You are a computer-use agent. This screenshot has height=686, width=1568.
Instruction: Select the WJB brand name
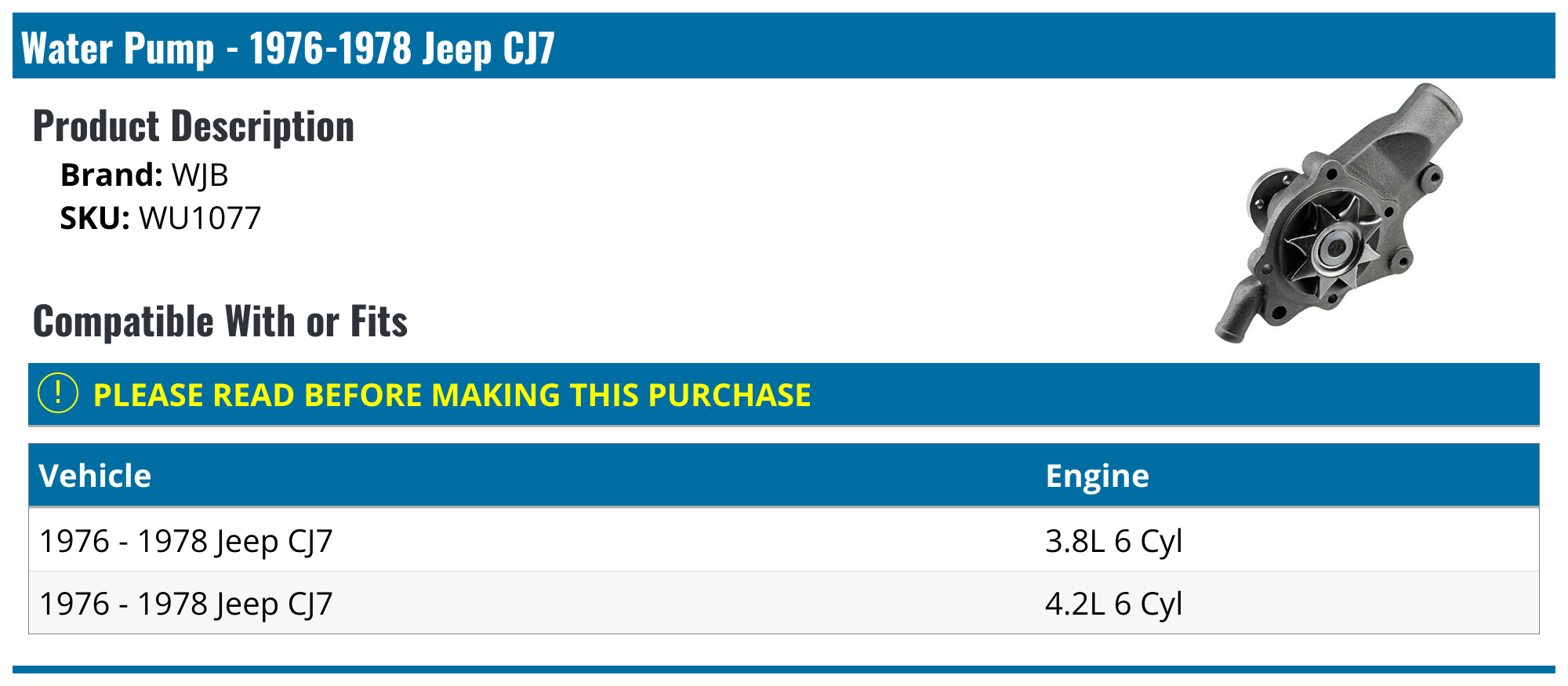[200, 175]
